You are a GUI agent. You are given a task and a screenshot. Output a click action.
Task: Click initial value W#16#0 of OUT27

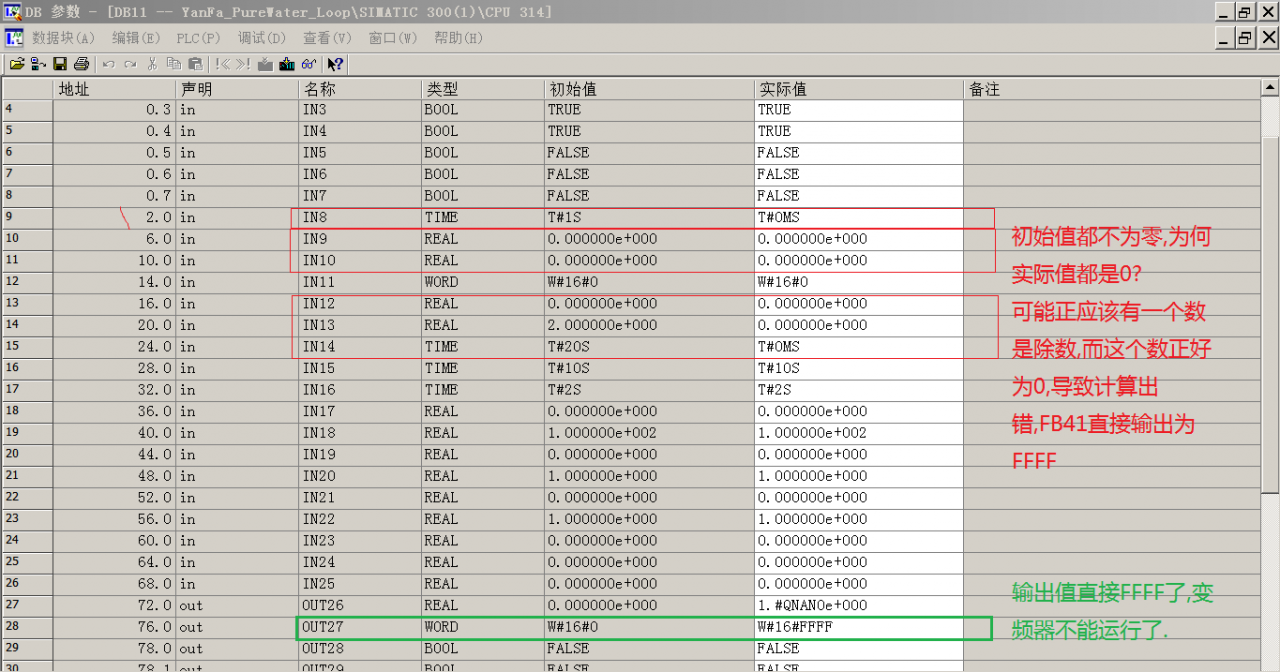point(649,627)
